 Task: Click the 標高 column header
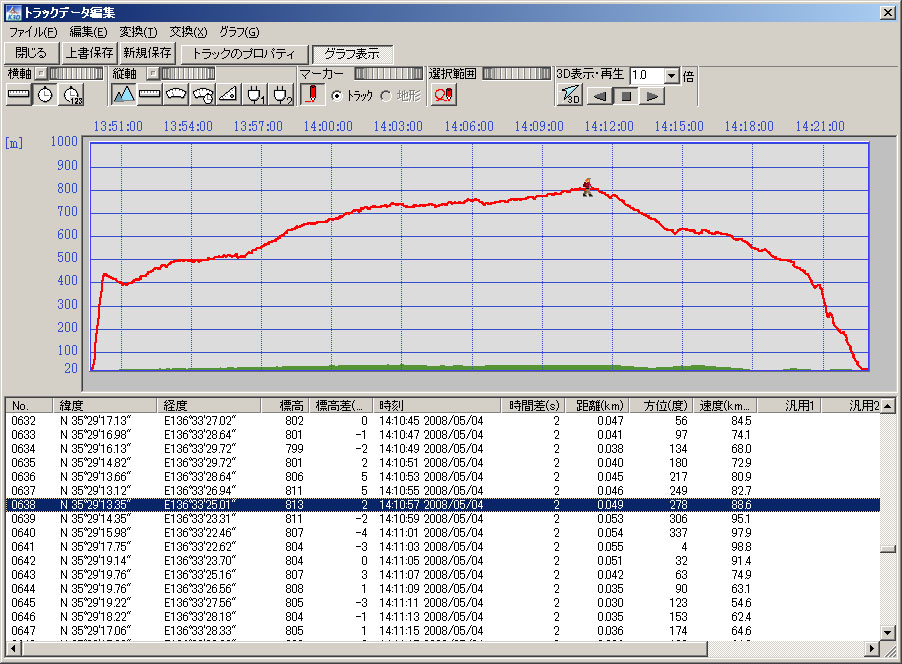point(292,406)
